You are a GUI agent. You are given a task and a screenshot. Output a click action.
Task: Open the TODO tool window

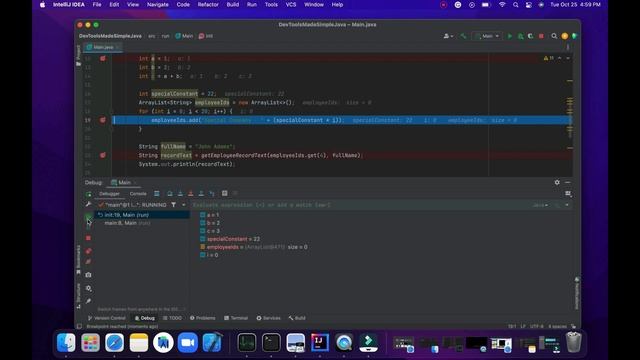click(172, 318)
